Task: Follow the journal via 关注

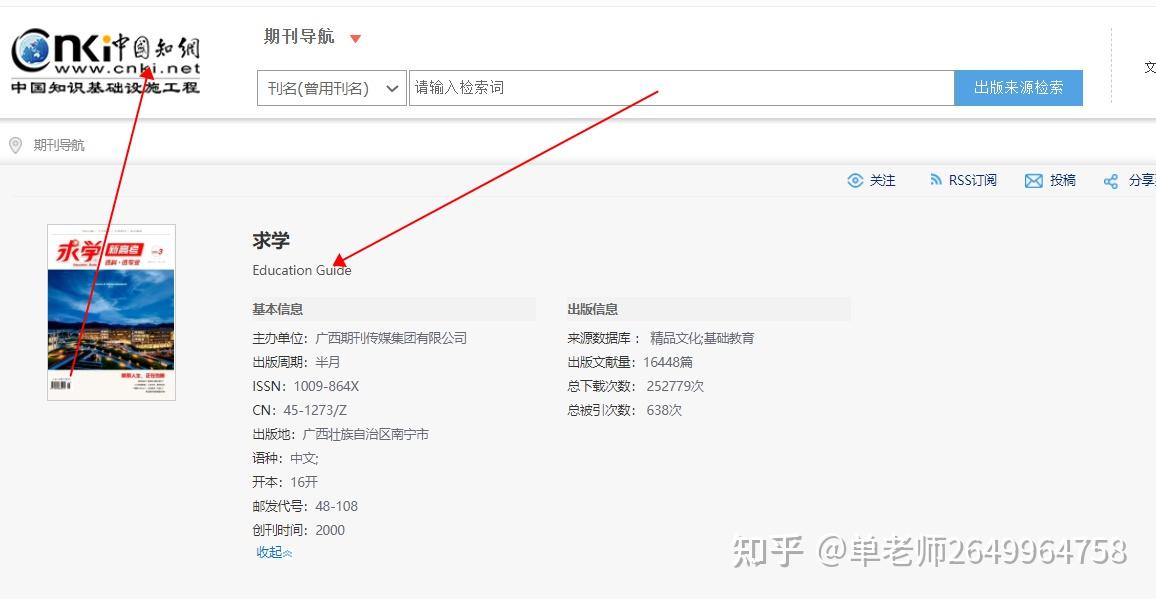Action: (x=882, y=181)
